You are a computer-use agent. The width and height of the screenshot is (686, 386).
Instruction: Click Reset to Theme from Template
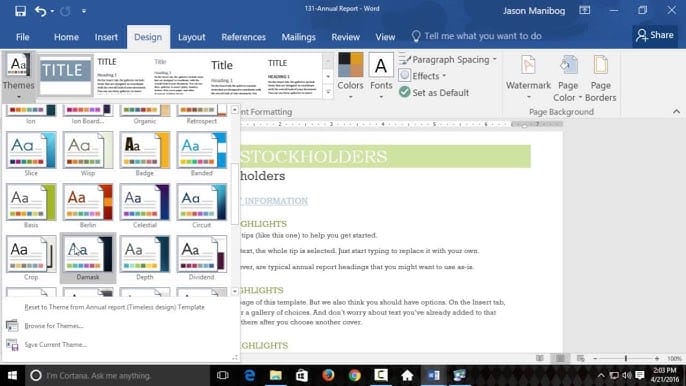click(115, 307)
